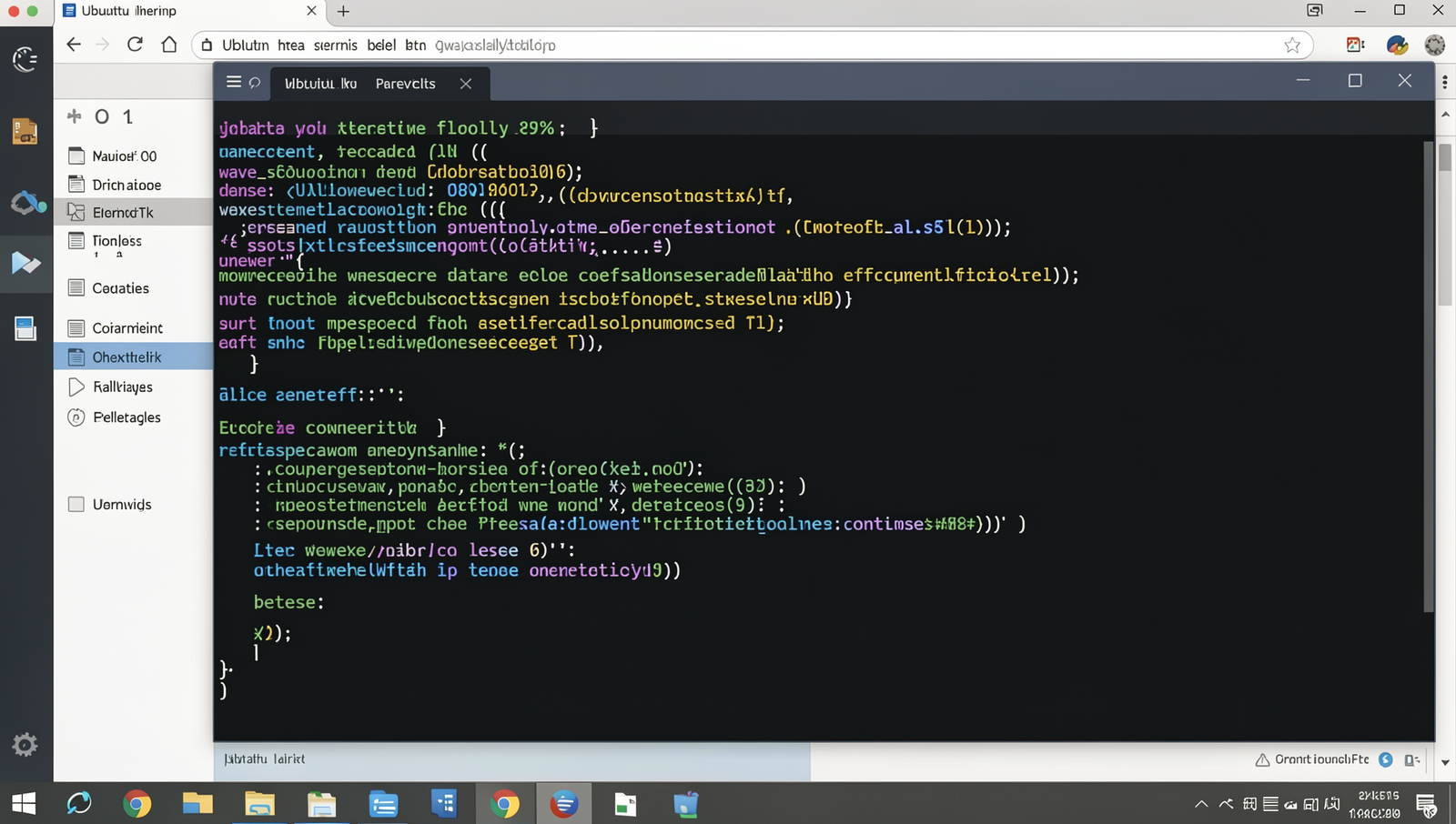This screenshot has width=1456, height=824.
Task: Toggle the 'Uernwids' checkbox
Action: point(76,504)
